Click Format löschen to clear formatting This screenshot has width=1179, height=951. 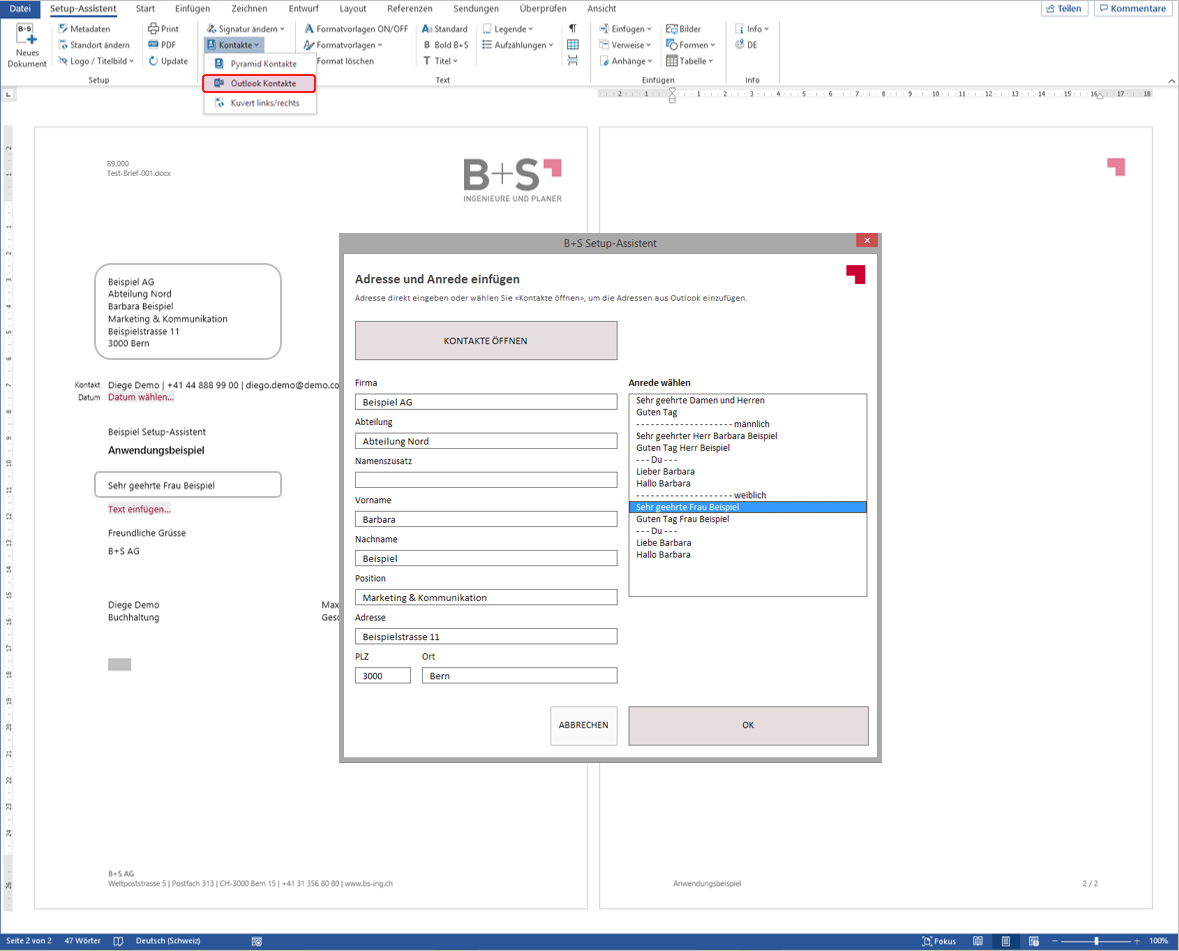(x=344, y=61)
